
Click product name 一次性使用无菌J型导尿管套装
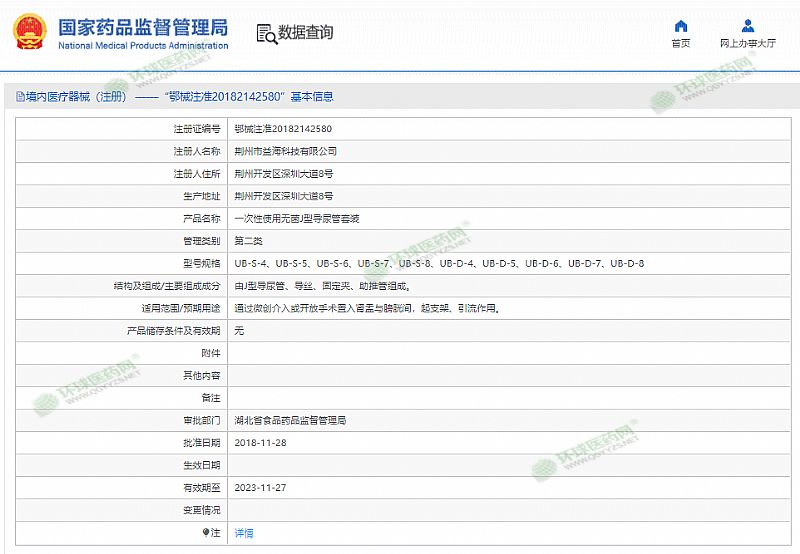pos(297,218)
